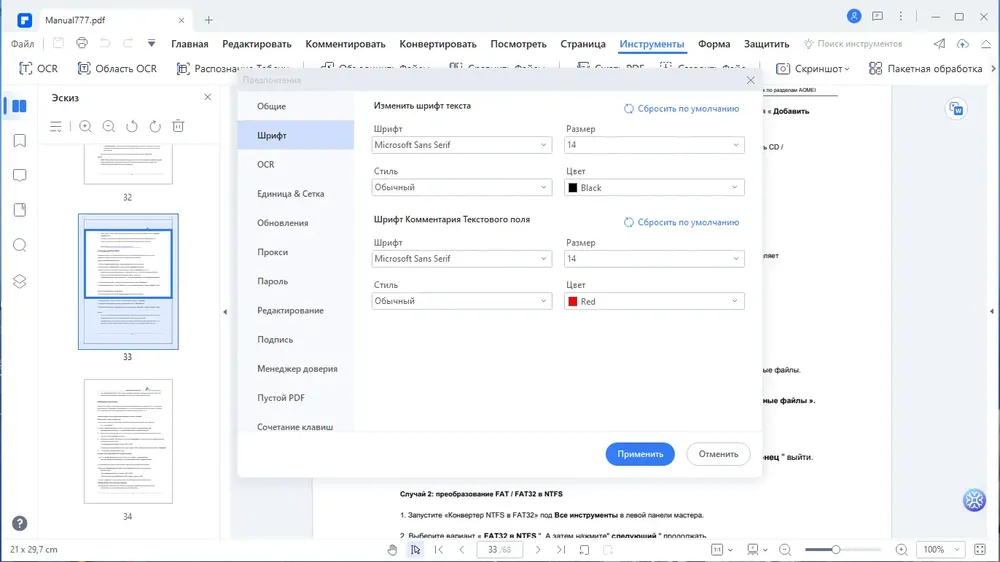Rotate page counterclockwise in Эскиз panel

coord(132,126)
